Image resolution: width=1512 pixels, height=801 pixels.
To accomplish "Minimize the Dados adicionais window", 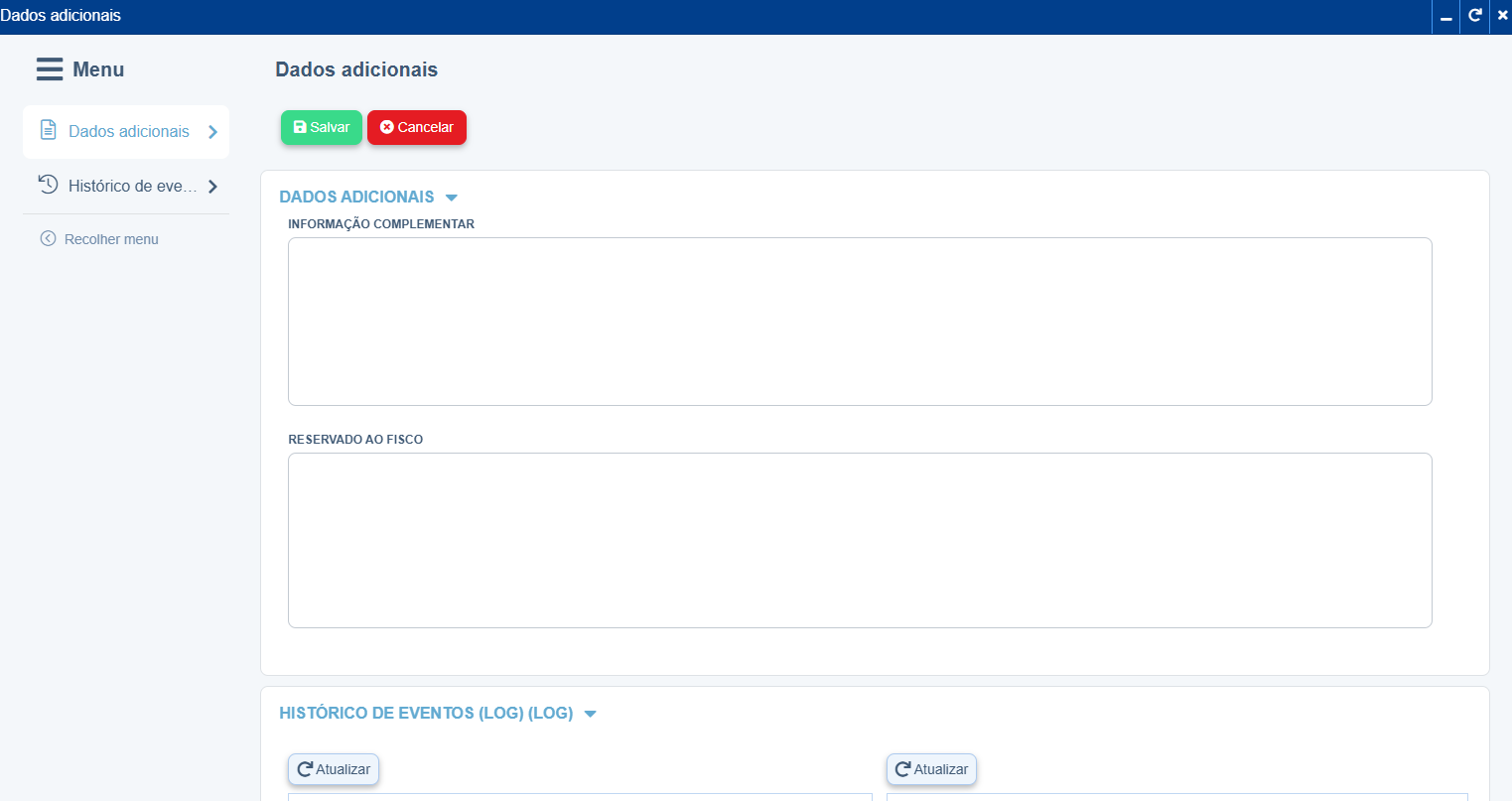I will tap(1445, 17).
